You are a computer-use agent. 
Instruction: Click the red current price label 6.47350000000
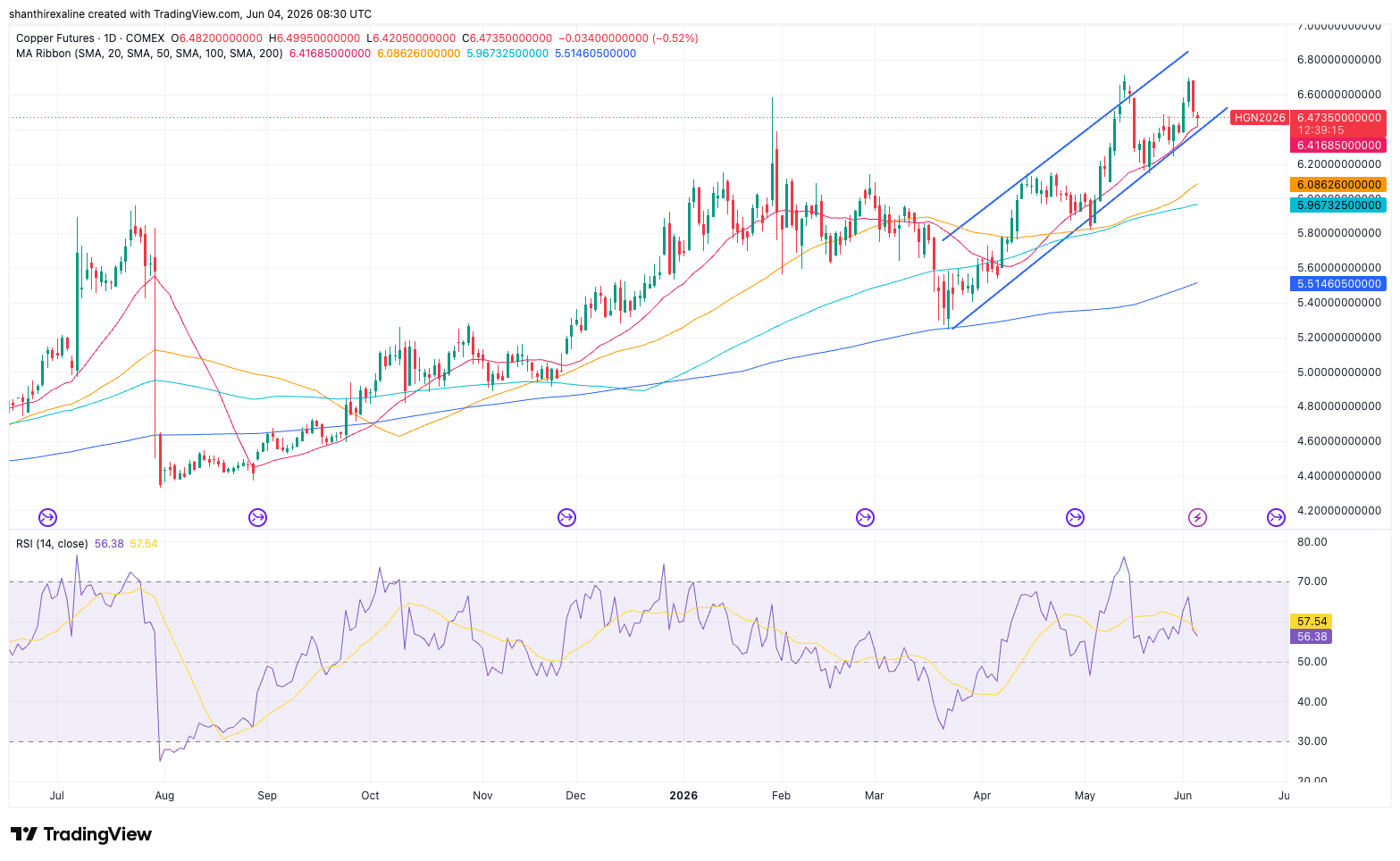(x=1339, y=118)
